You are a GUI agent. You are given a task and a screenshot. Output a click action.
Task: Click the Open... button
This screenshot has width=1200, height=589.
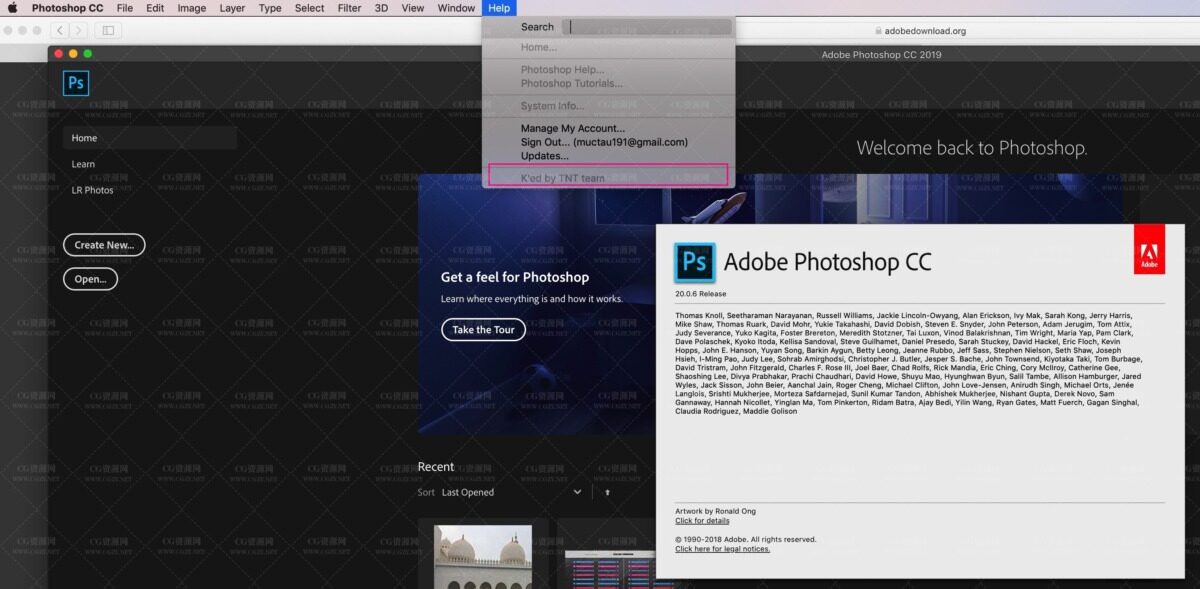pos(90,279)
